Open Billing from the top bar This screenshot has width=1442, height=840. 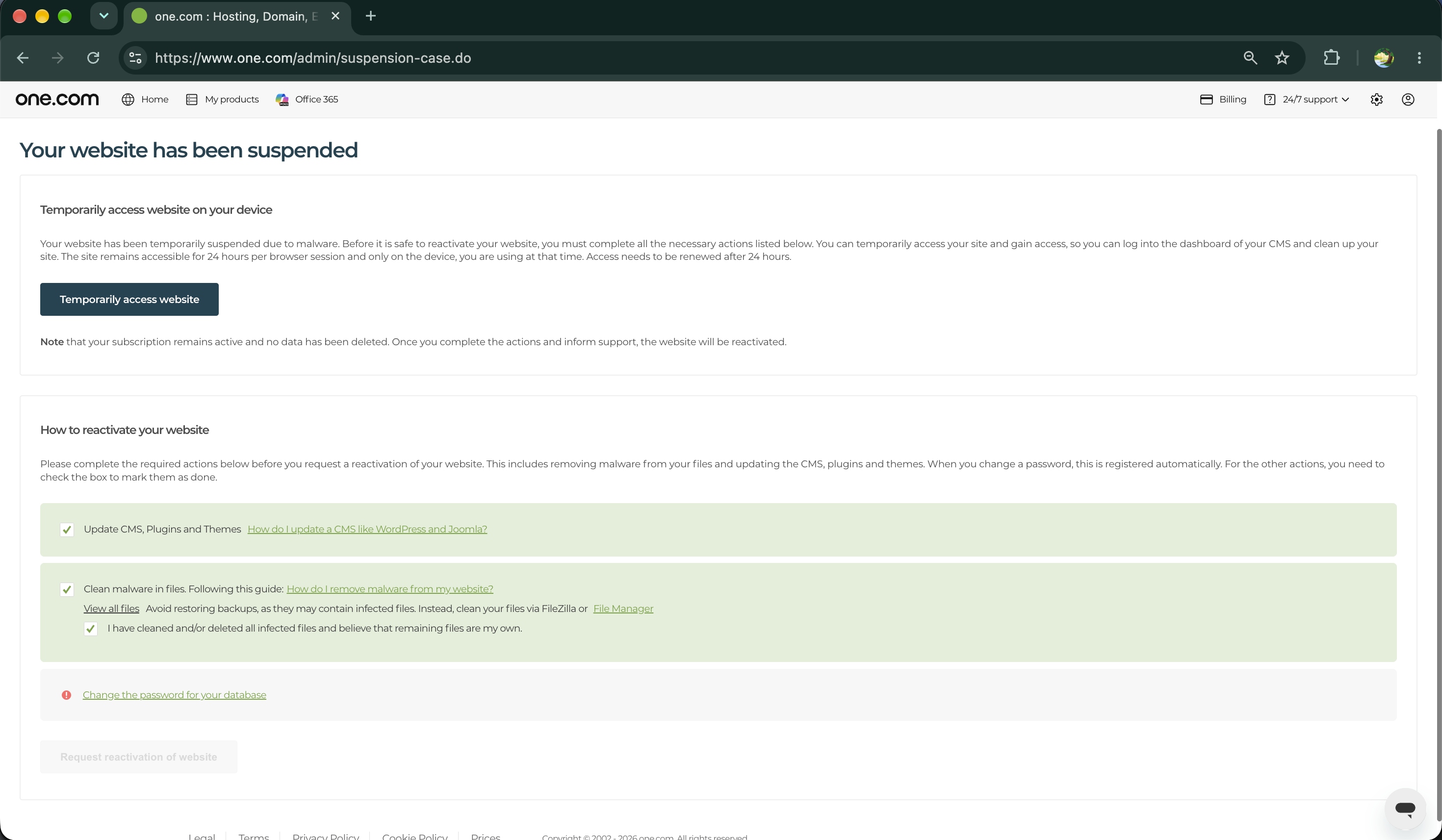pyautogui.click(x=1223, y=100)
